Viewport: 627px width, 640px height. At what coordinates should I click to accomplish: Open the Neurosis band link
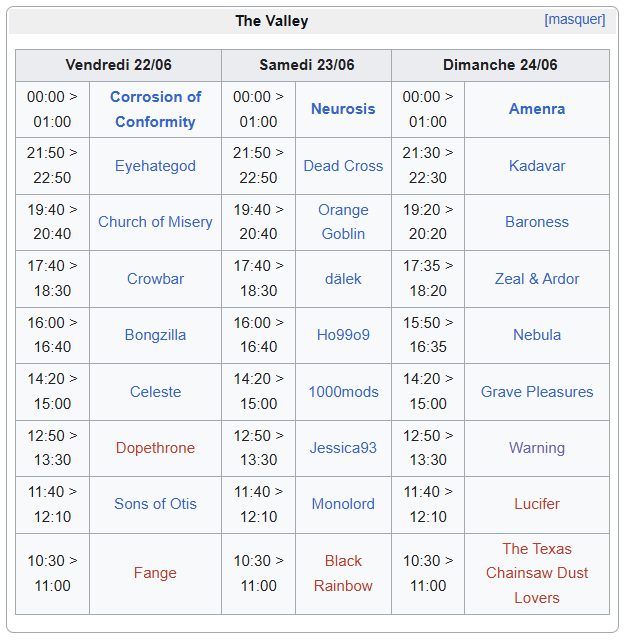coord(343,109)
